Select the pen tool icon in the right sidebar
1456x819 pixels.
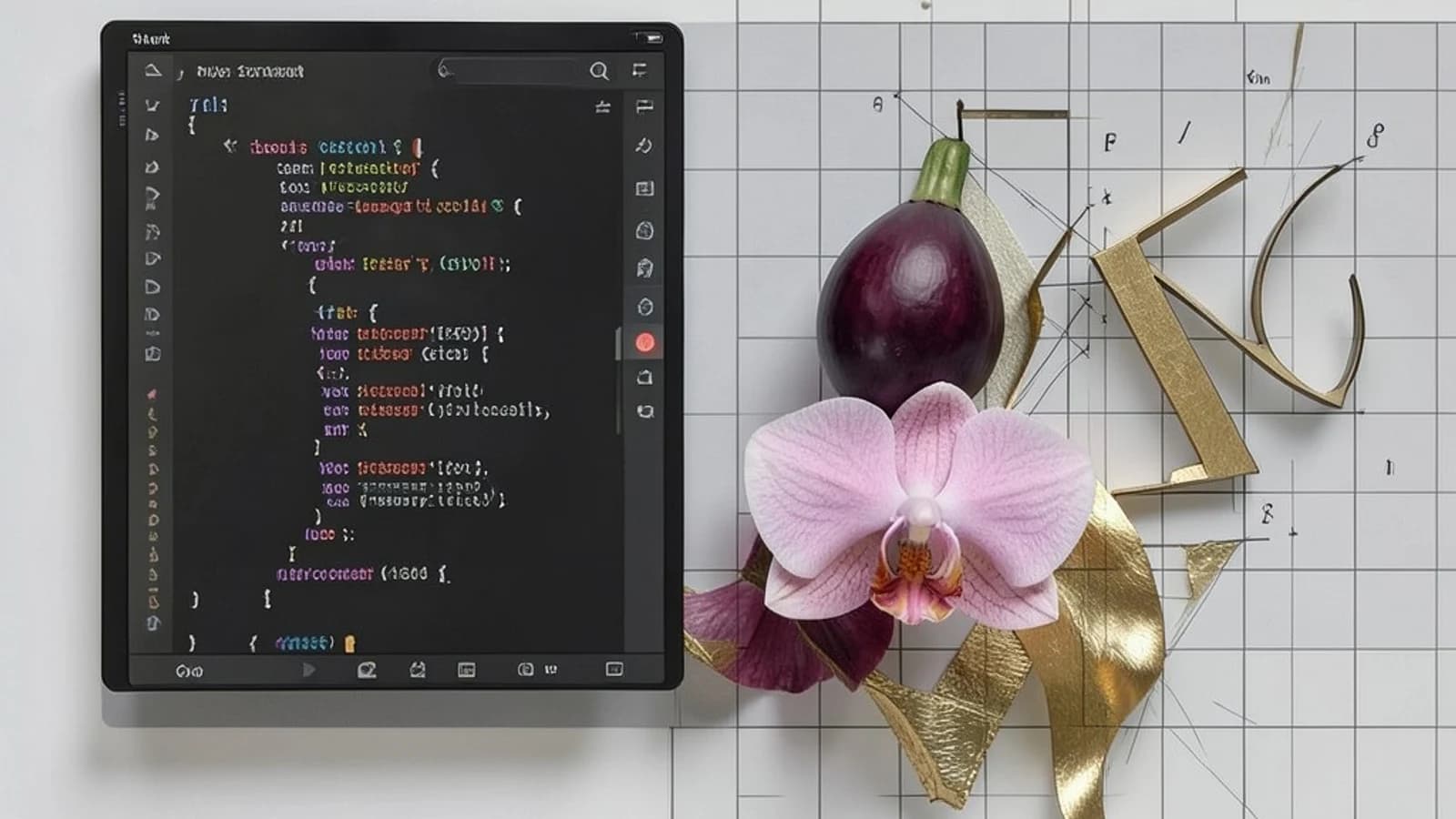(644, 146)
